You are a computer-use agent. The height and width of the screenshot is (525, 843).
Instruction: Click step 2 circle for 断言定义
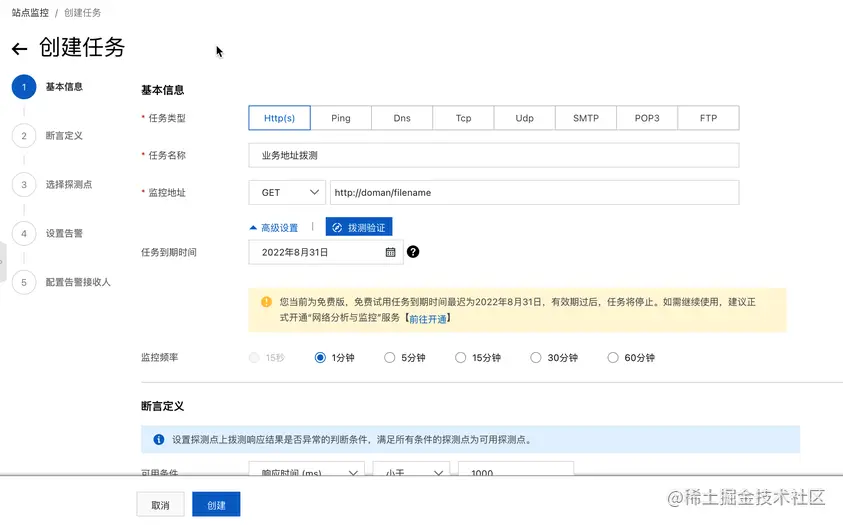tap(24, 136)
